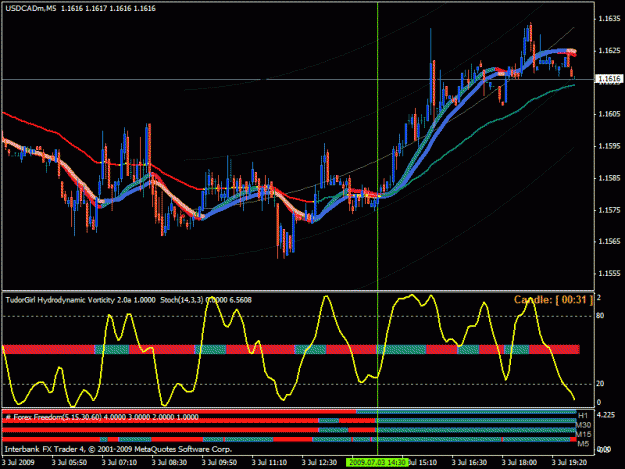The width and height of the screenshot is (625, 469).
Task: Click the 3 Jul 08:30 time axis label
Action: point(169,463)
